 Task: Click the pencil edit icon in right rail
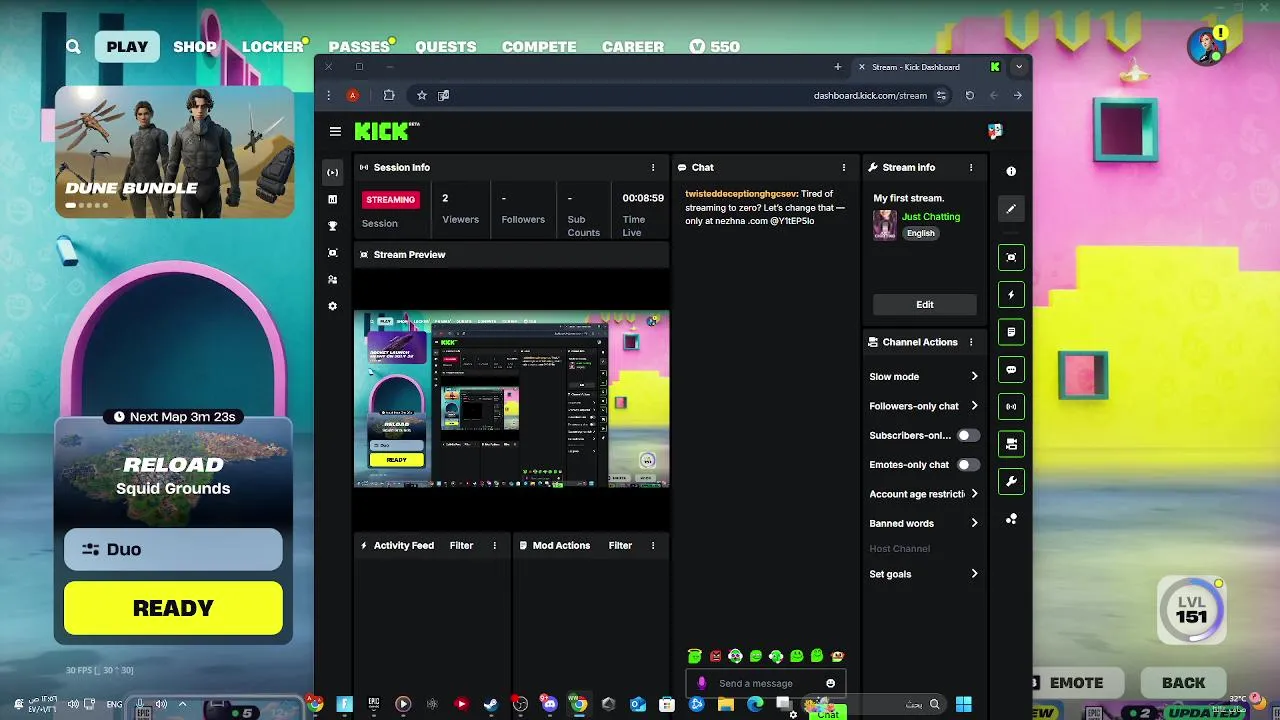click(x=1011, y=209)
